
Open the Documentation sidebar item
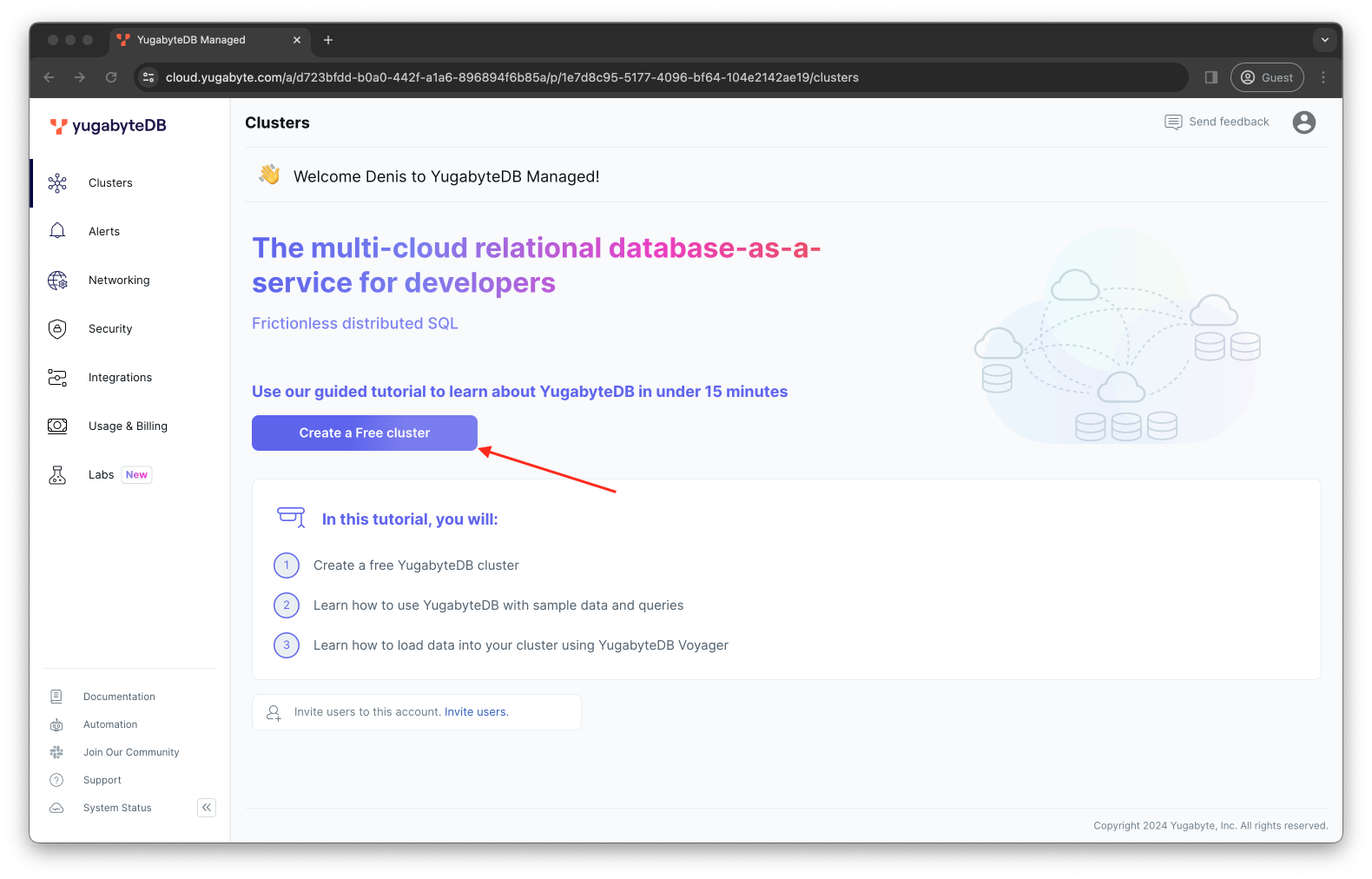tap(119, 697)
